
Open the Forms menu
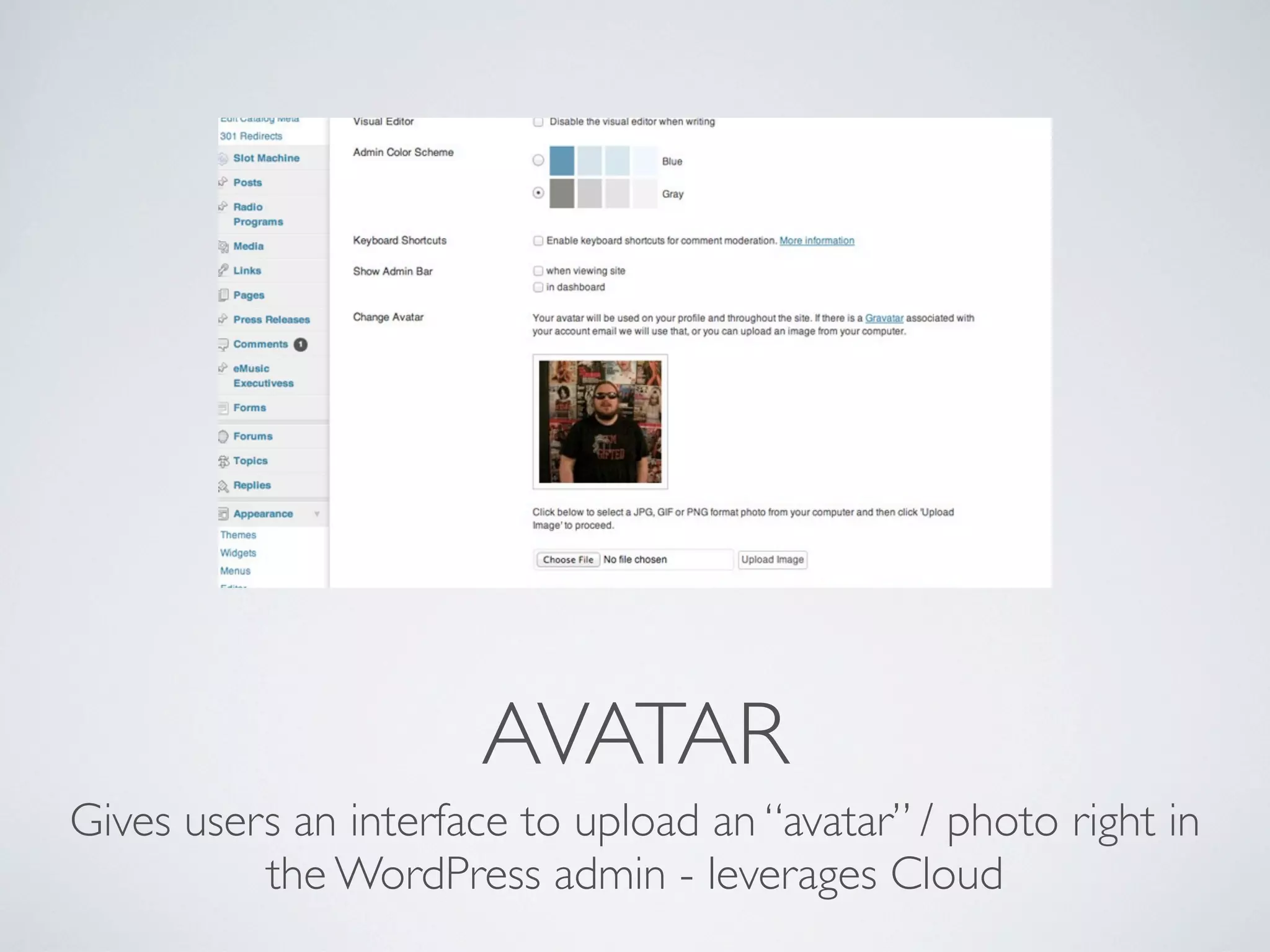(249, 408)
